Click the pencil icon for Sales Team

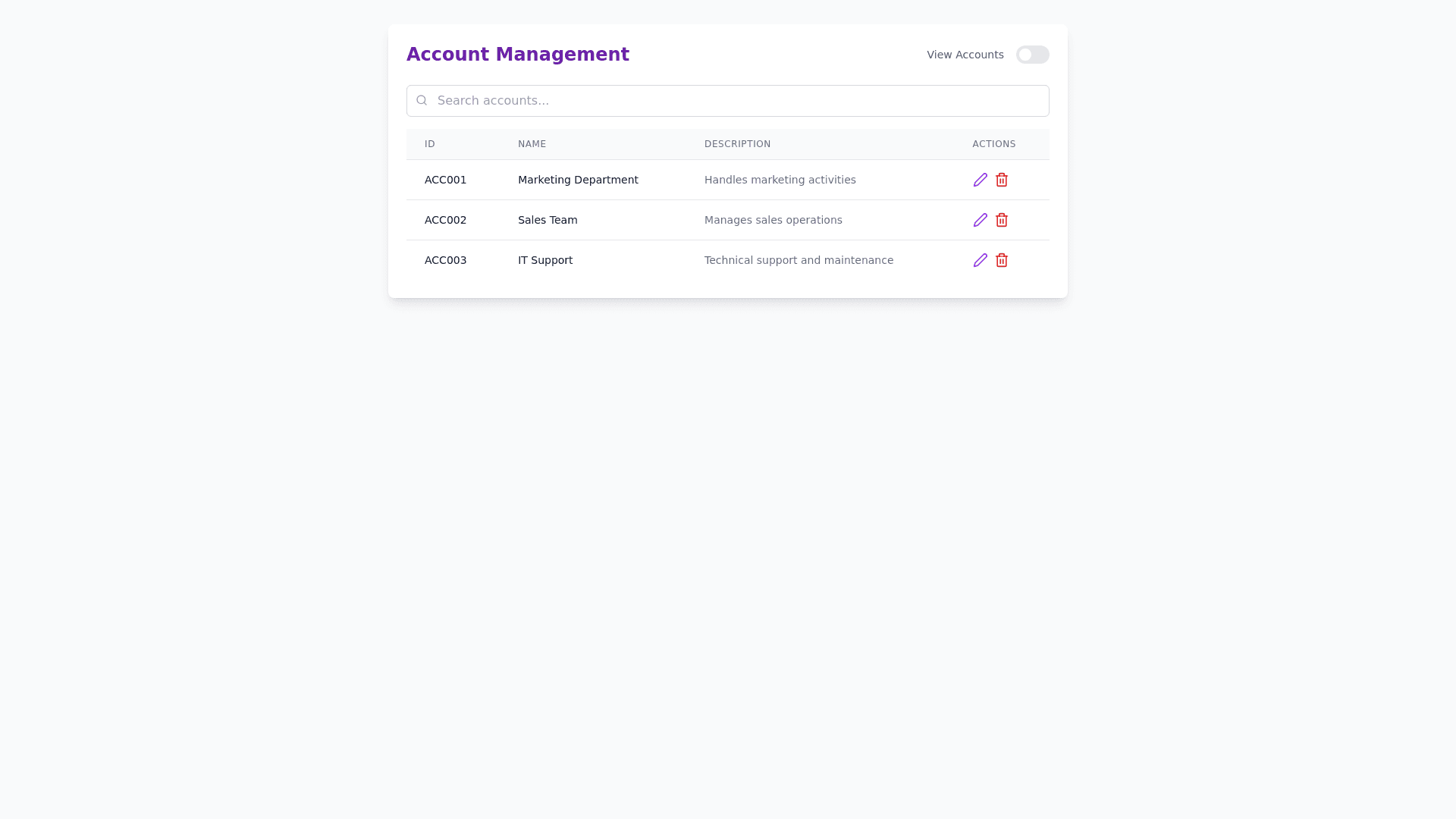pos(981,220)
